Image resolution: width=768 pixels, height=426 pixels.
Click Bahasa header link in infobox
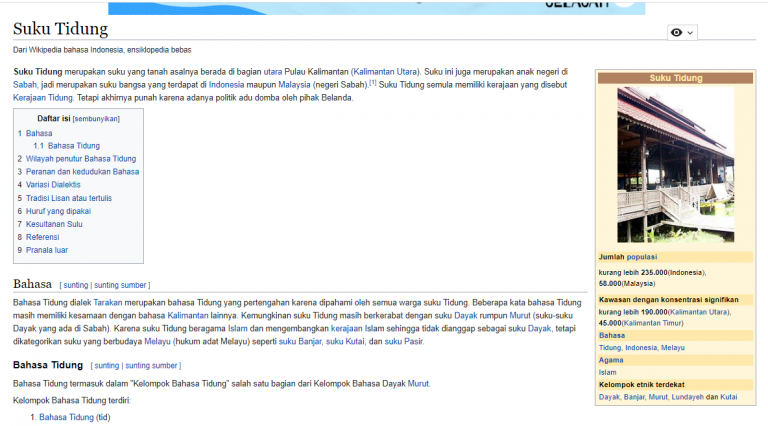coord(612,335)
